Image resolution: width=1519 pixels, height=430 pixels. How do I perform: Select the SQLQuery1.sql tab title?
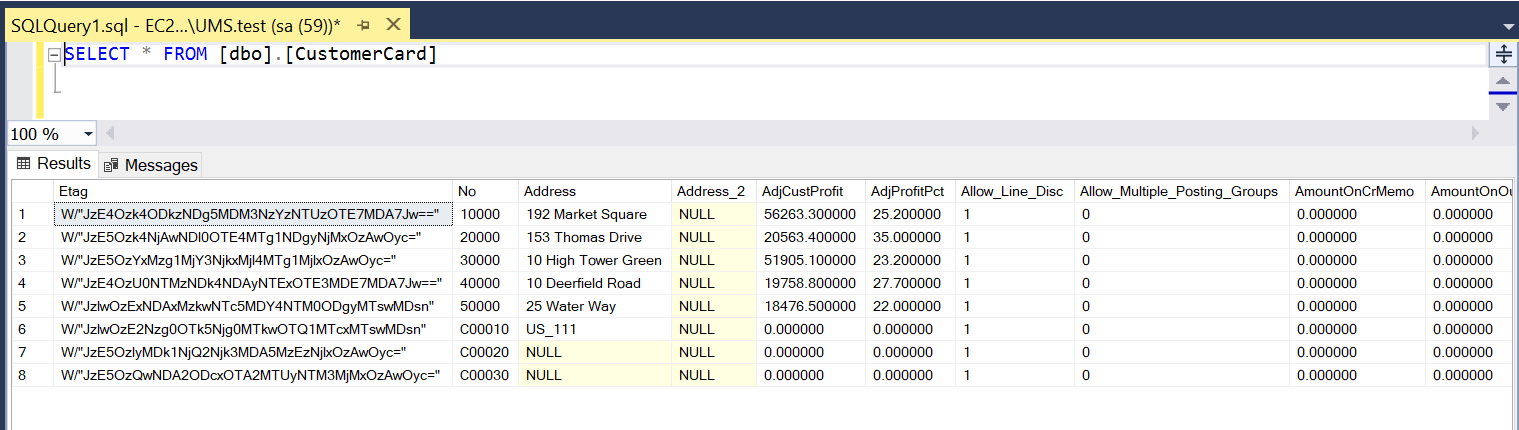point(175,24)
